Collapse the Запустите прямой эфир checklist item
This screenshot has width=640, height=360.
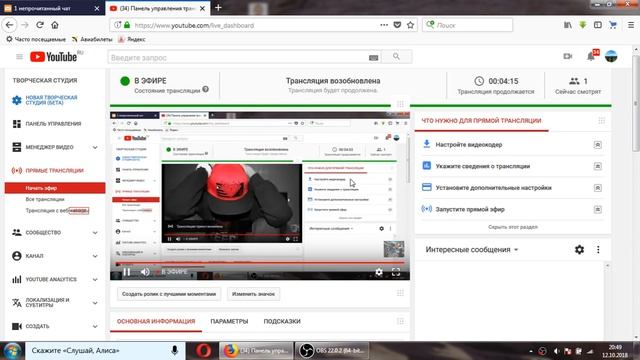click(x=598, y=209)
